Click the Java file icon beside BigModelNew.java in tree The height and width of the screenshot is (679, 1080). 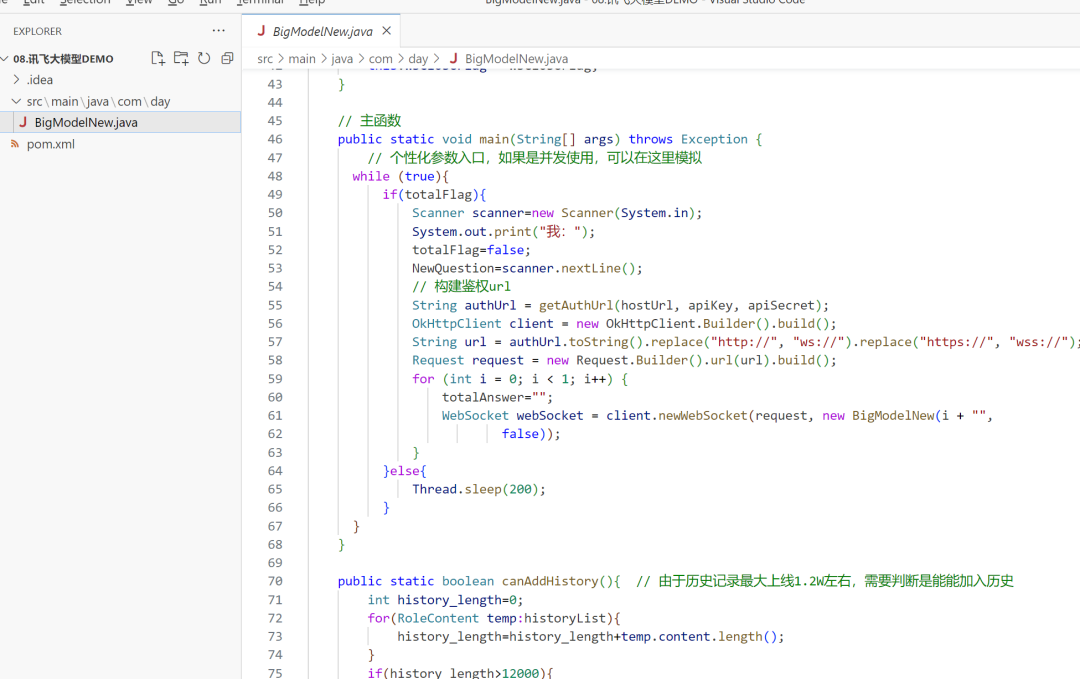(23, 122)
